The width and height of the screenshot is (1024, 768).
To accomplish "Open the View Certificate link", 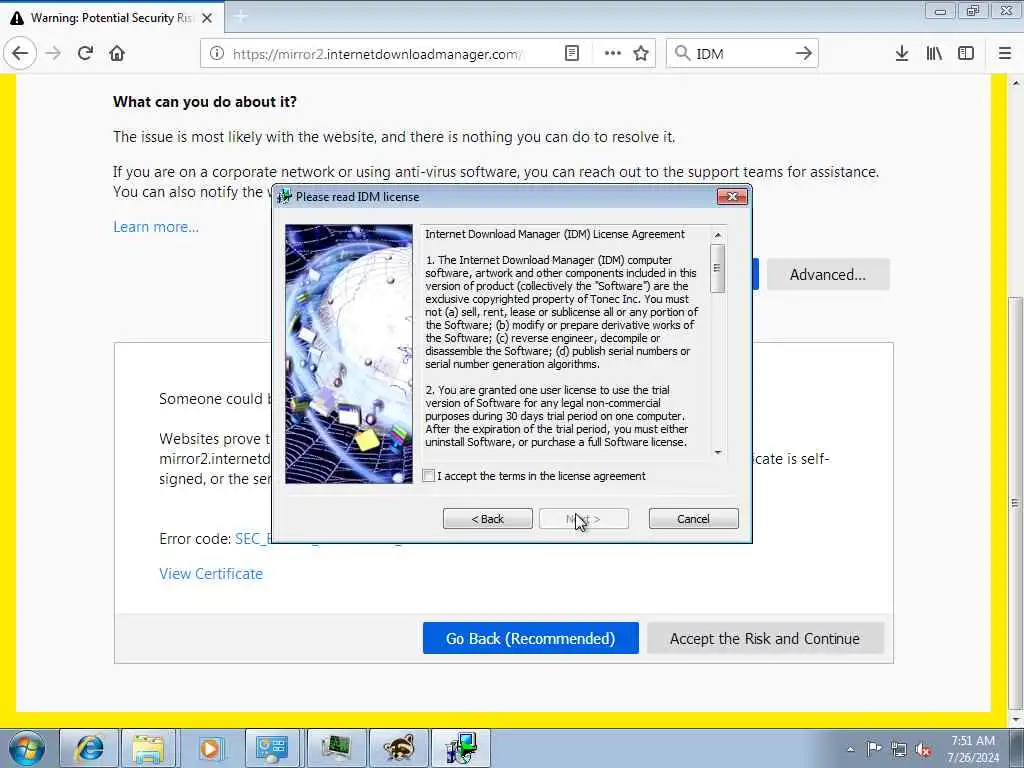I will [x=211, y=573].
